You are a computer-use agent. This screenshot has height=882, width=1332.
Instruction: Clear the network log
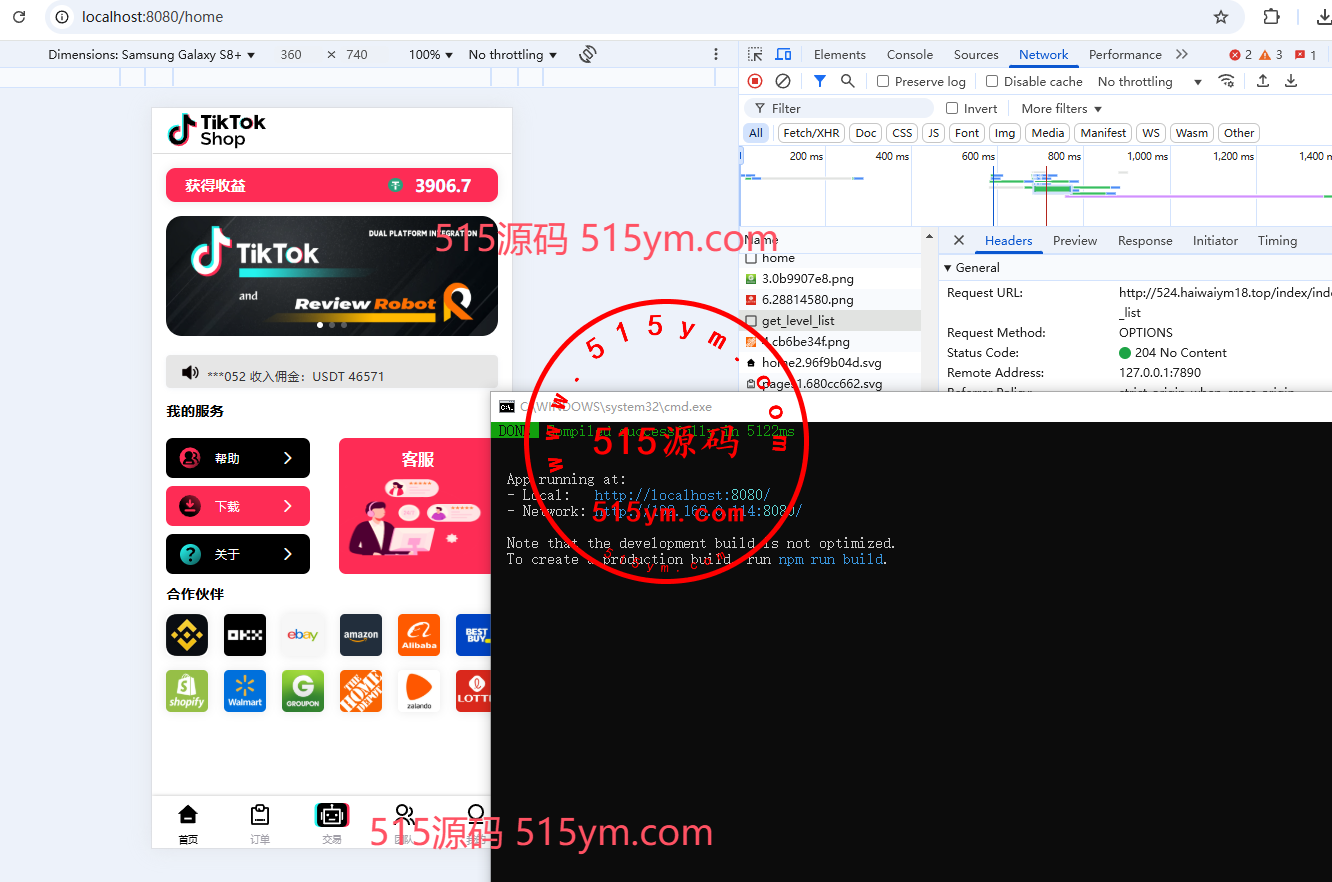(x=783, y=81)
